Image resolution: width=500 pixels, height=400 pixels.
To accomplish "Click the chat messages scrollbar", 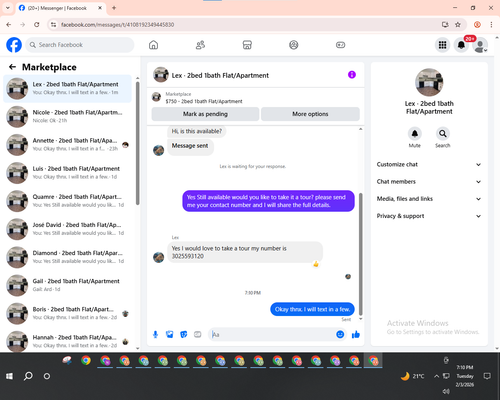I will (x=360, y=254).
